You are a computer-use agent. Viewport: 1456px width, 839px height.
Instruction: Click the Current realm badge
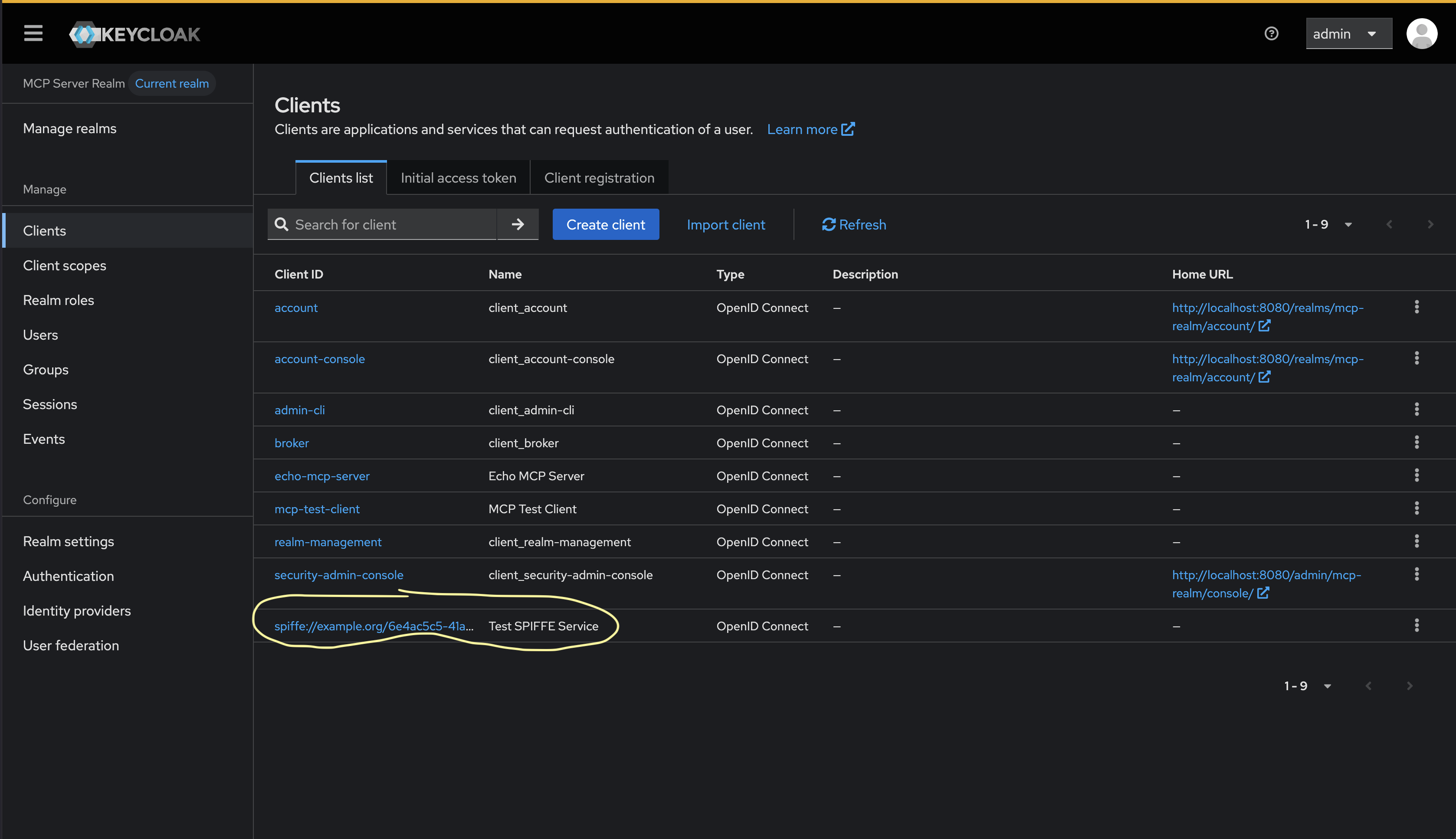coord(172,84)
